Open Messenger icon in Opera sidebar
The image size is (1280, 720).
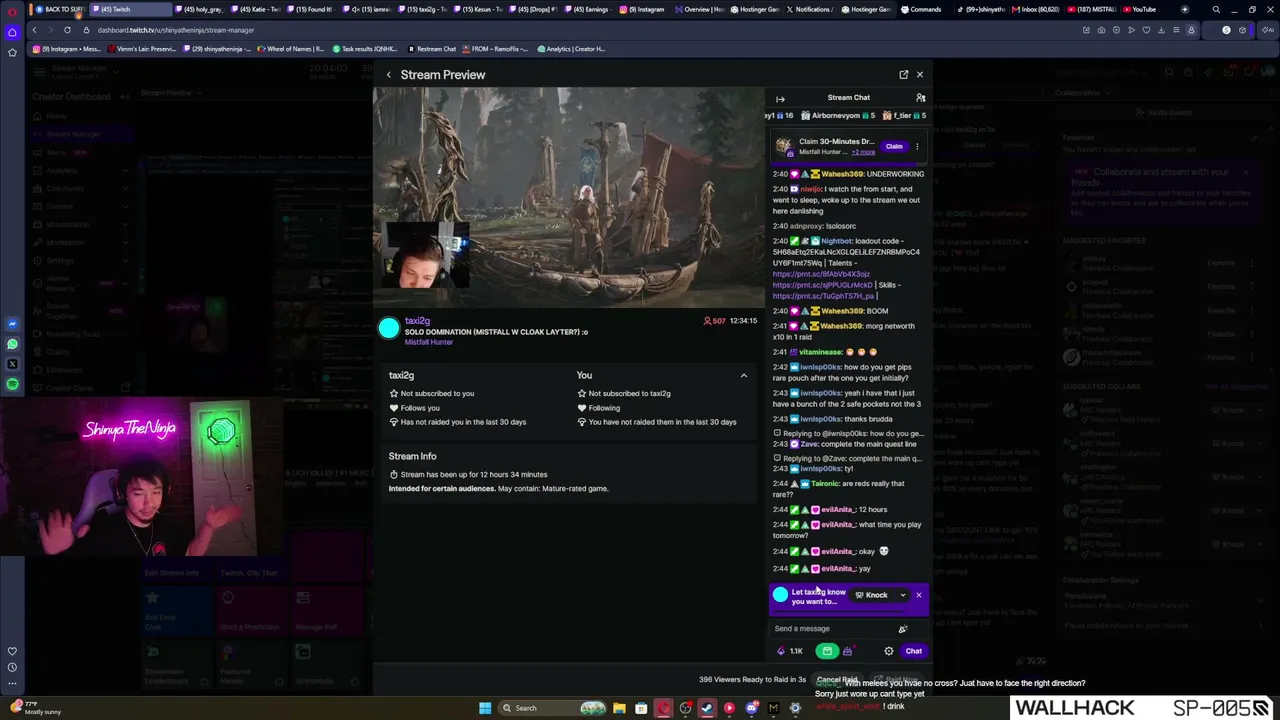[12, 324]
